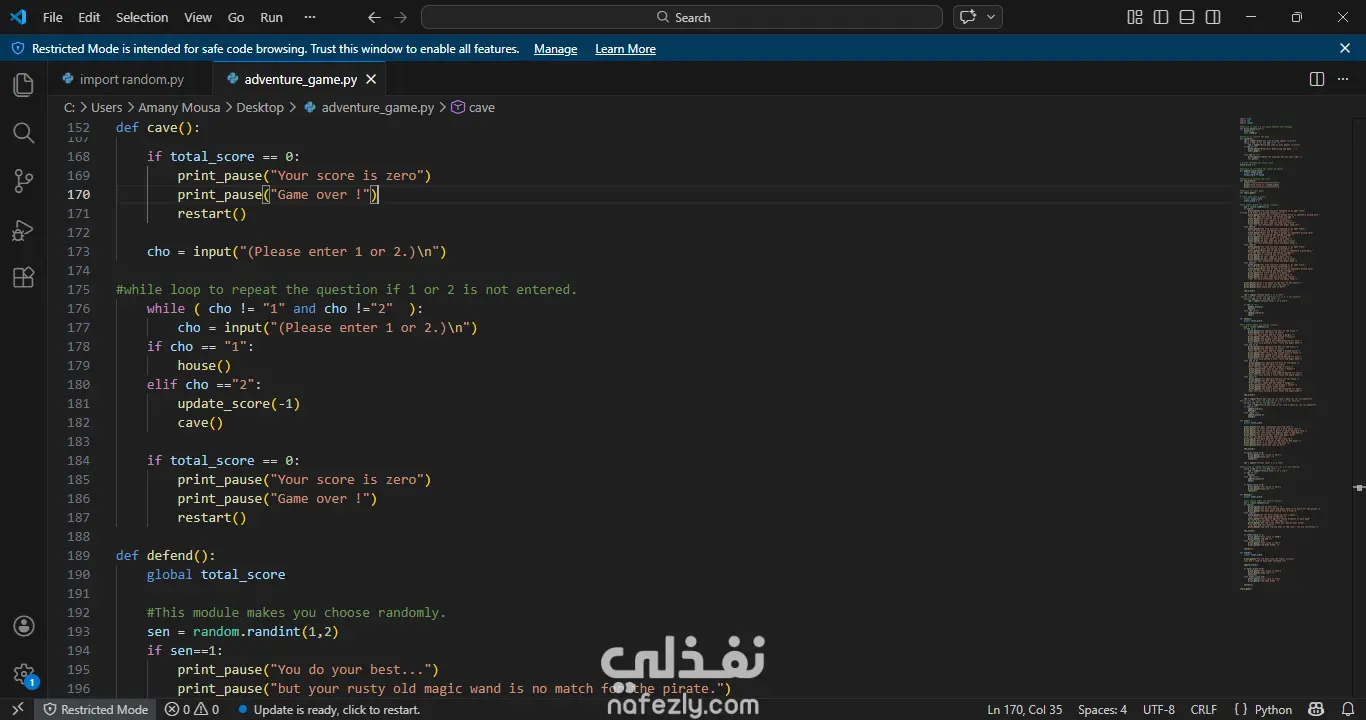Click "house()" on line 179

(x=204, y=365)
